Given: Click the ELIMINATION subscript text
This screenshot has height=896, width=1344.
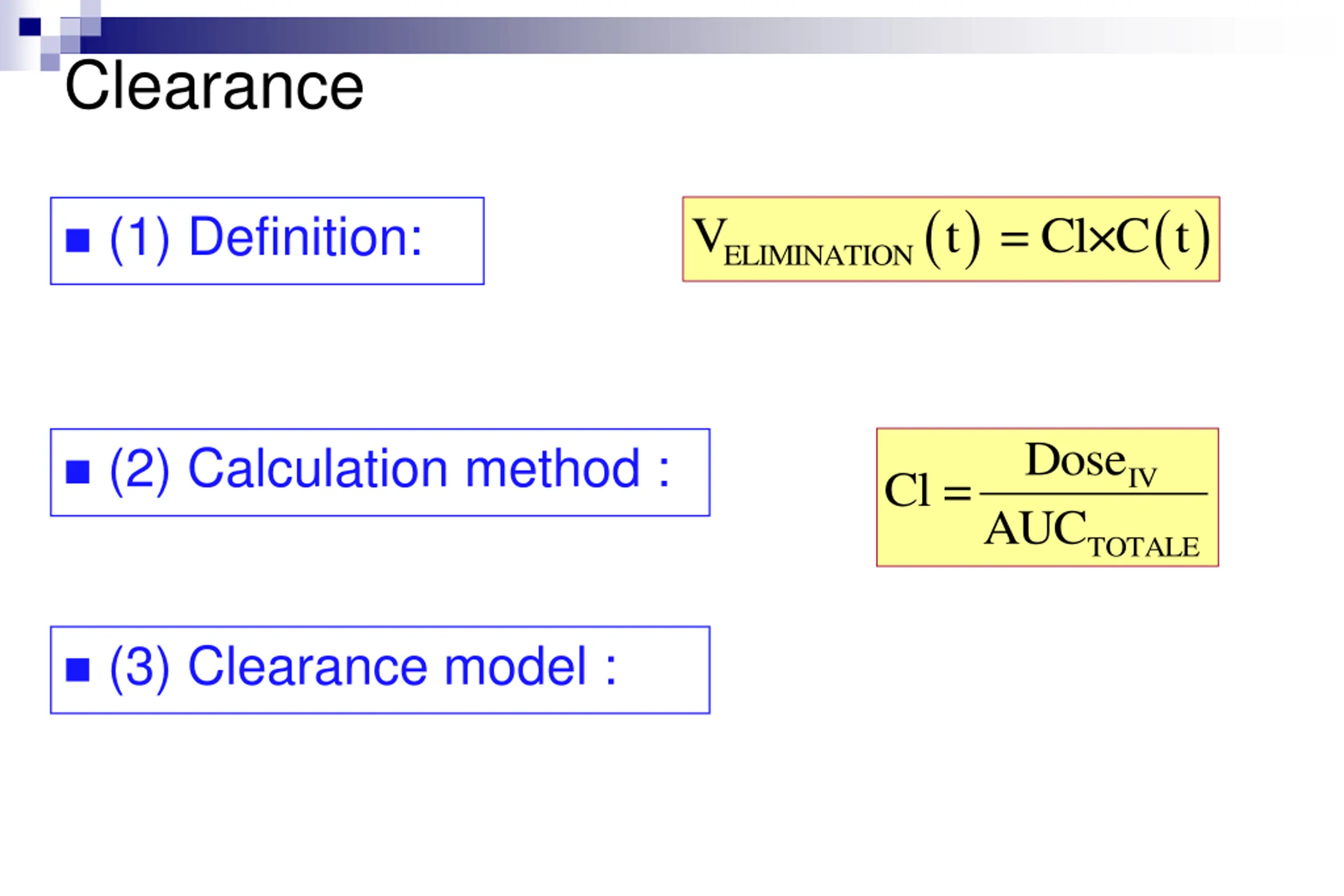Looking at the screenshot, I should point(818,256).
